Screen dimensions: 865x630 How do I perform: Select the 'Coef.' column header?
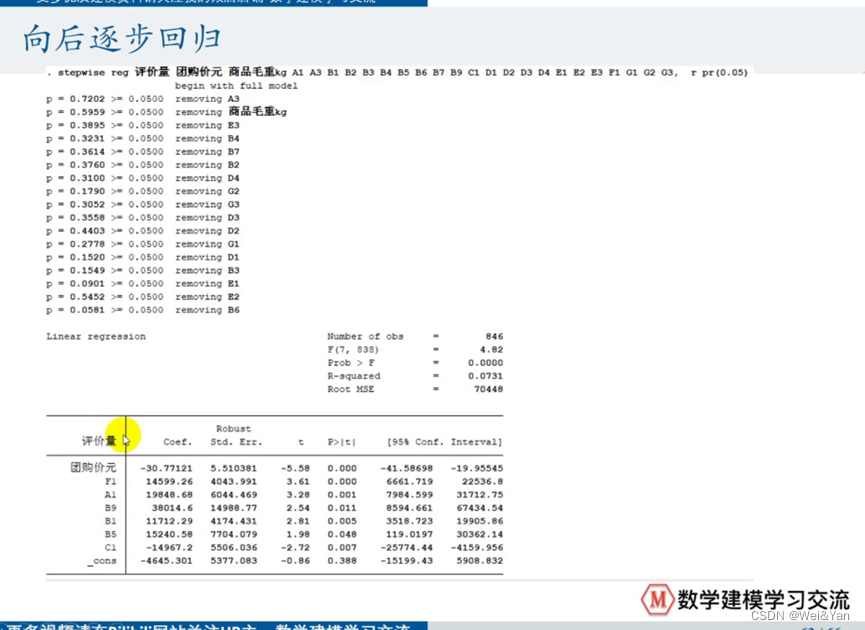click(x=178, y=442)
